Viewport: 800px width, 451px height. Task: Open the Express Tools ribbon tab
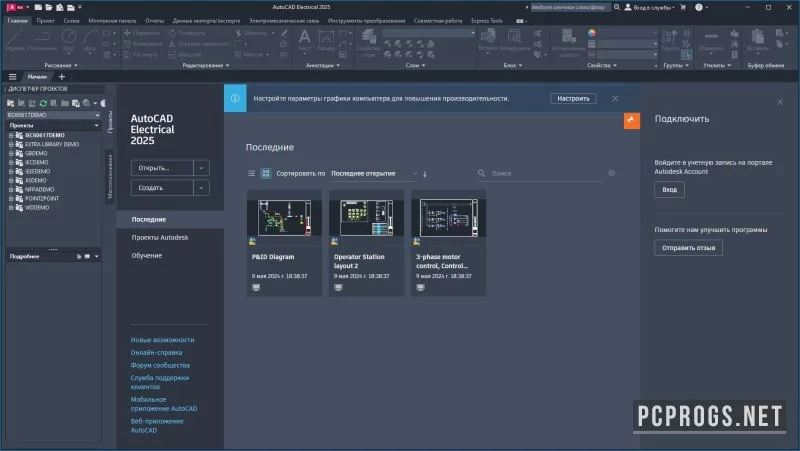[x=487, y=21]
